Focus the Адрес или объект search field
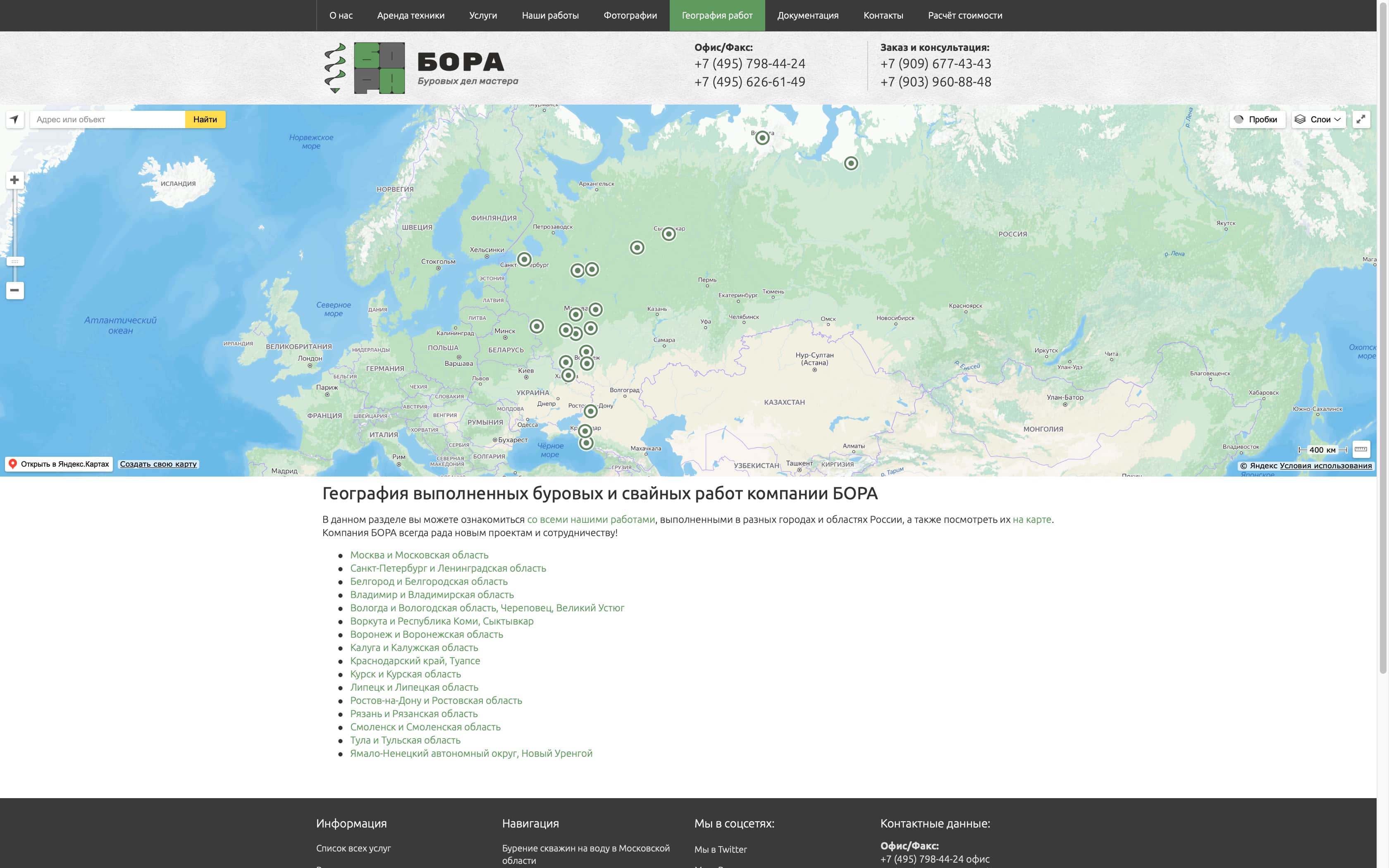 108,119
